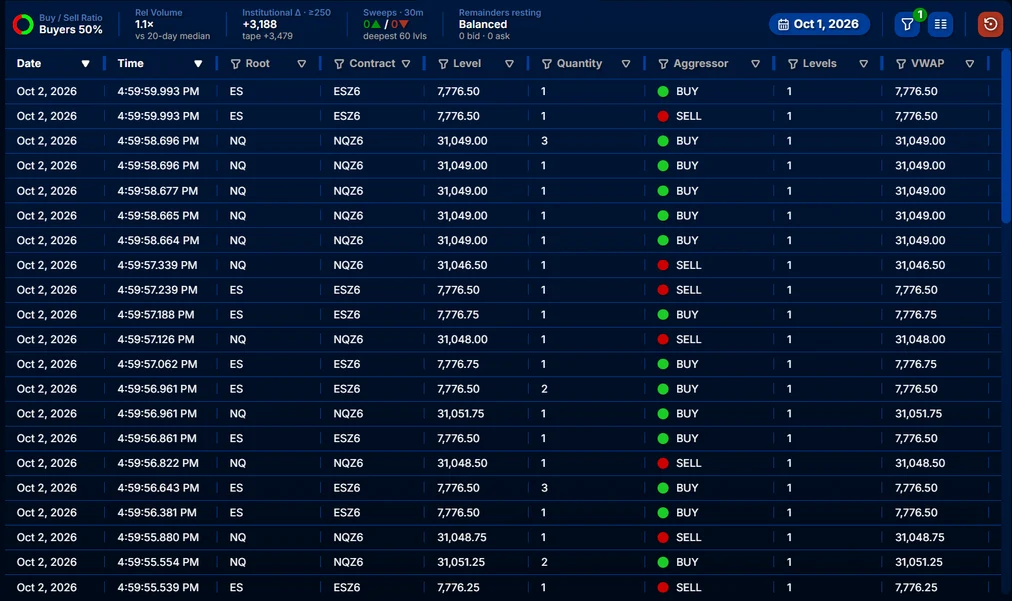
Task: Click the time 4:59:57.062 PM cell
Action: (157, 364)
